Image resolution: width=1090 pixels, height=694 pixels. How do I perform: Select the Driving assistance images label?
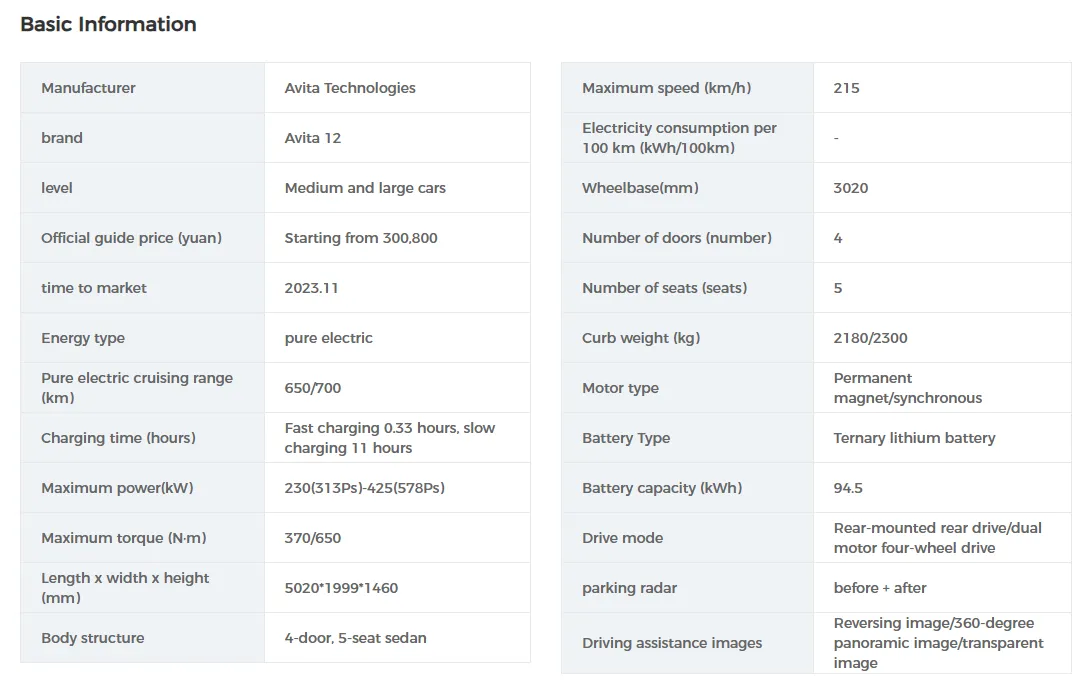[672, 643]
